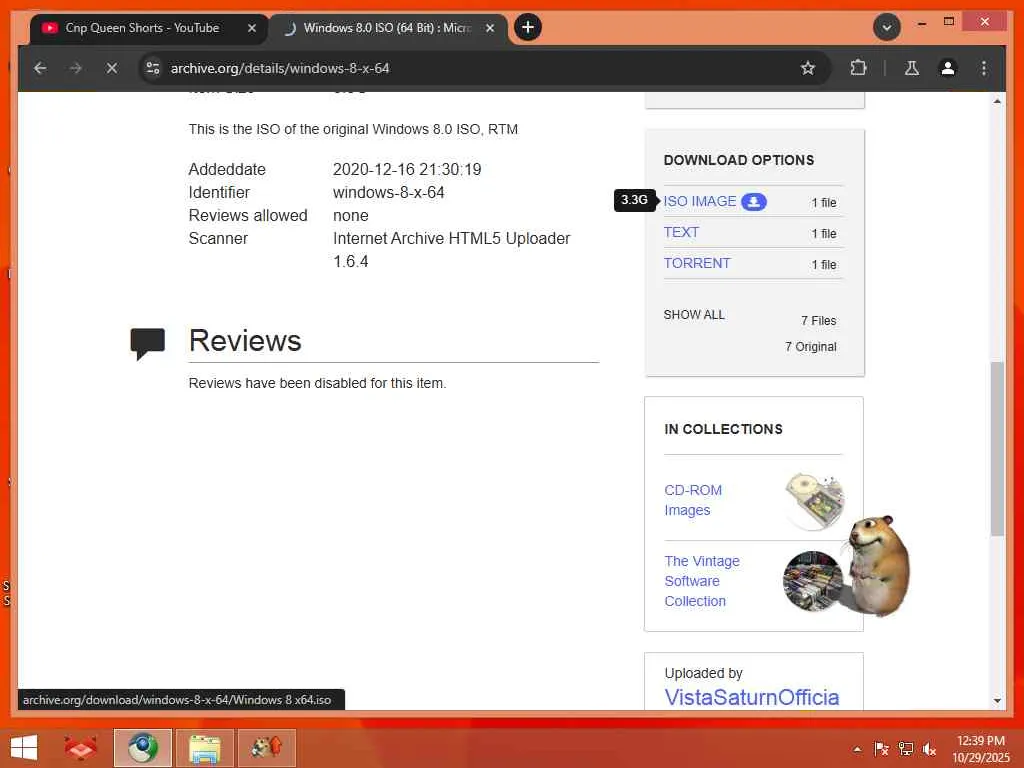Click the Action Center flag tray icon
Viewport: 1024px width, 768px height.
pos(881,749)
